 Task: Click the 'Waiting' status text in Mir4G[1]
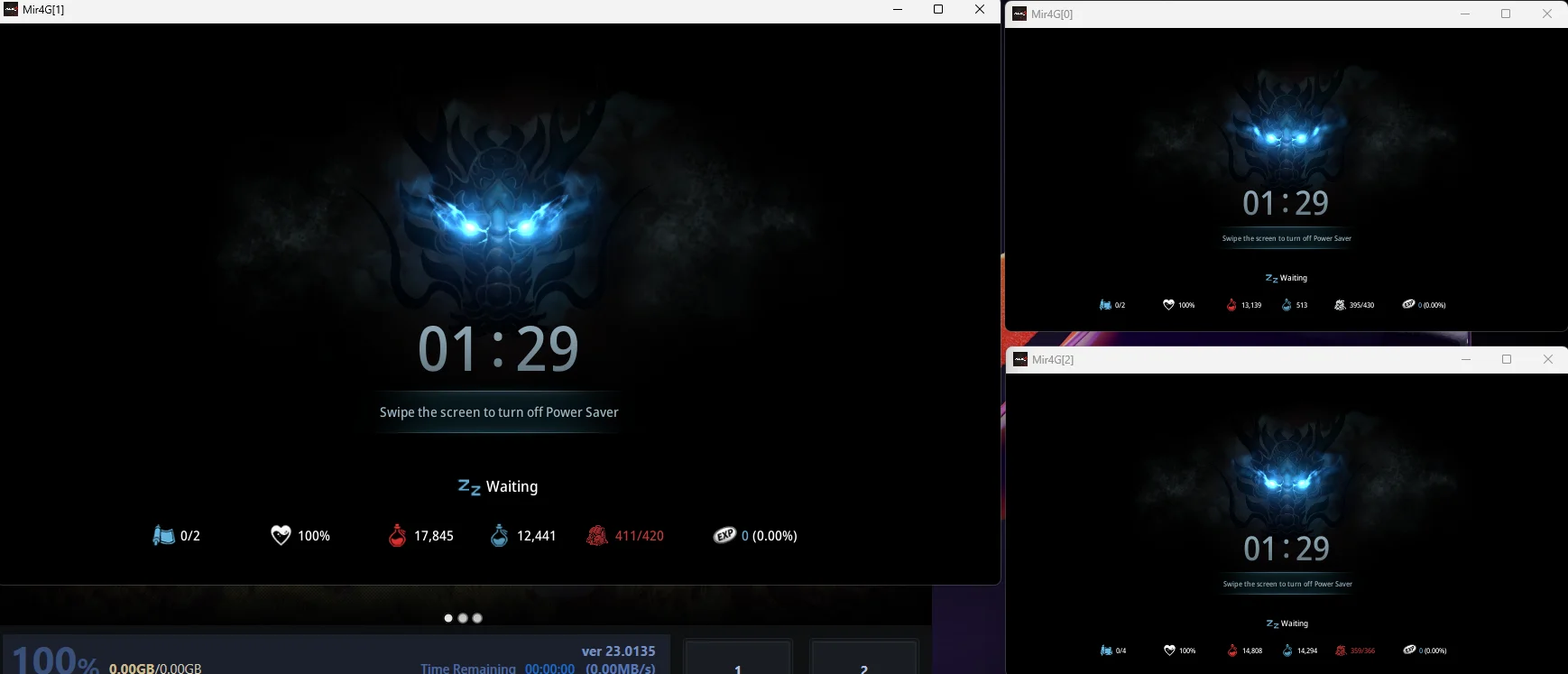512,487
